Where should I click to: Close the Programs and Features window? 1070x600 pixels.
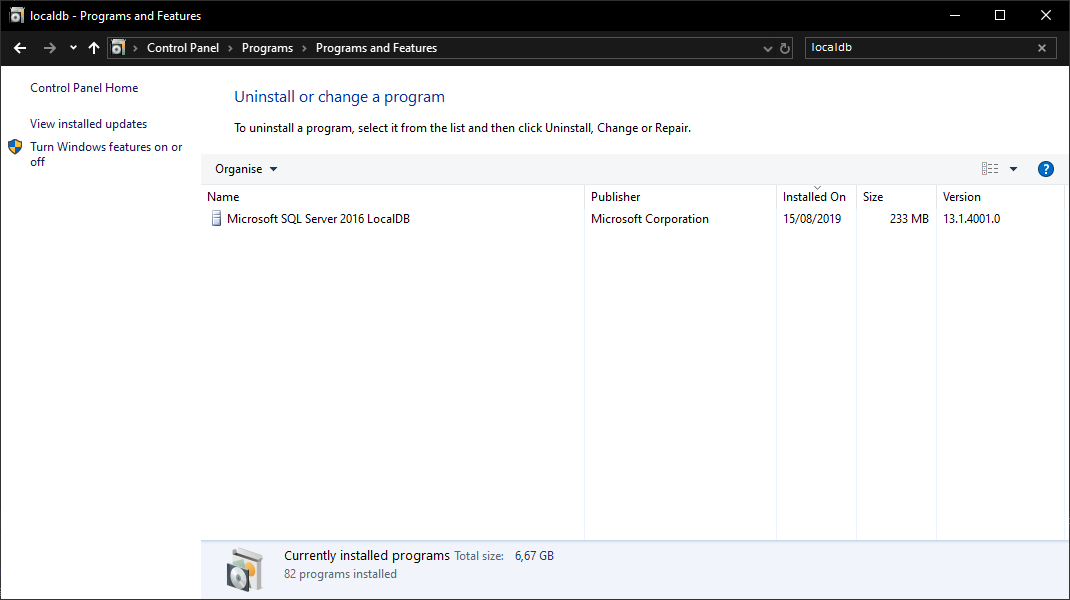point(1045,15)
